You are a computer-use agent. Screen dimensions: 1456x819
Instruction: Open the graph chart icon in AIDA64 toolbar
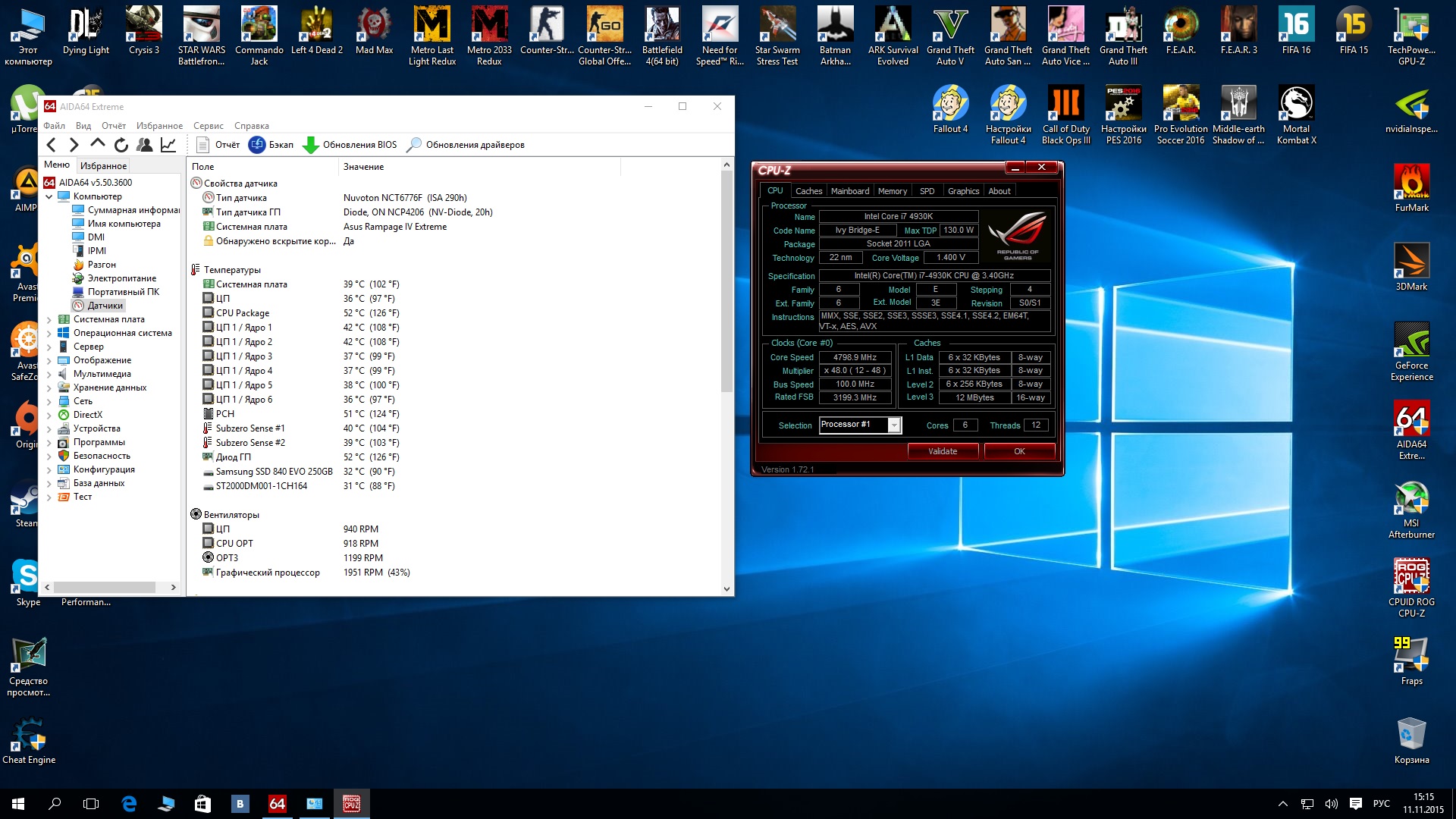[x=168, y=145]
